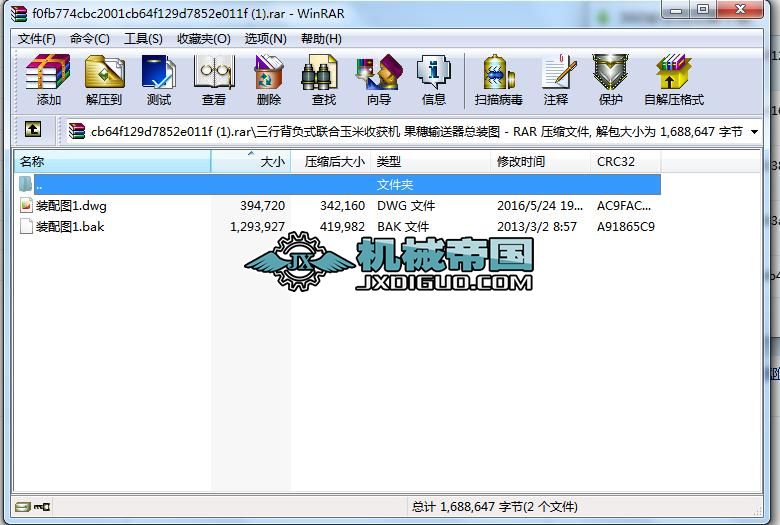780x525 pixels.
Task: Click packed size 419,982
Action: (343, 227)
